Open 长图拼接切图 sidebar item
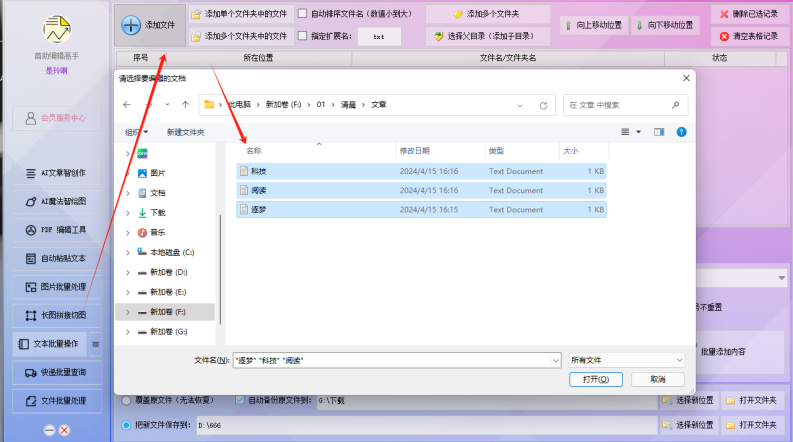 [57, 316]
